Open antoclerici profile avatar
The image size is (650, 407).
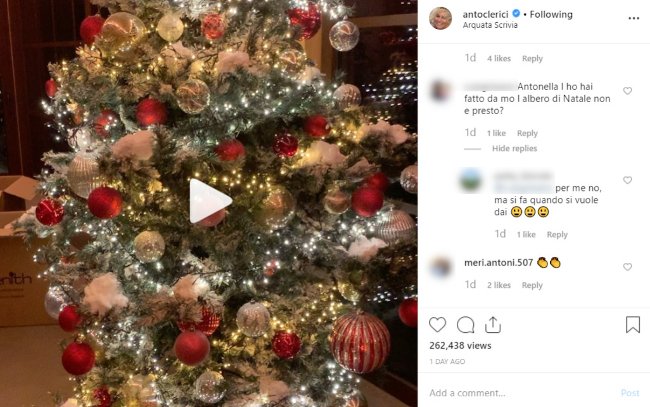tap(441, 18)
